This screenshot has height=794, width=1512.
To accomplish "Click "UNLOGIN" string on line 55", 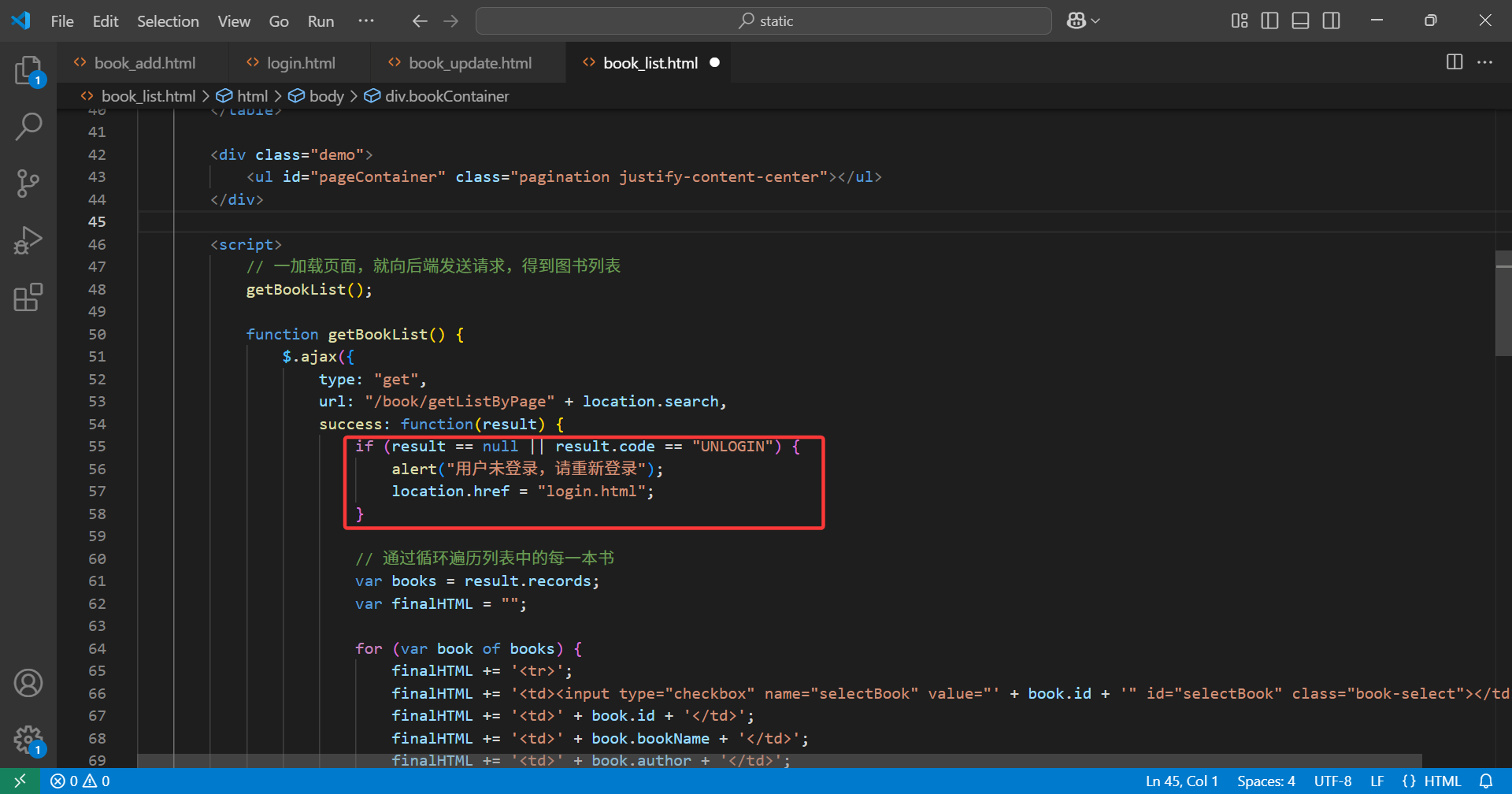I will click(732, 446).
